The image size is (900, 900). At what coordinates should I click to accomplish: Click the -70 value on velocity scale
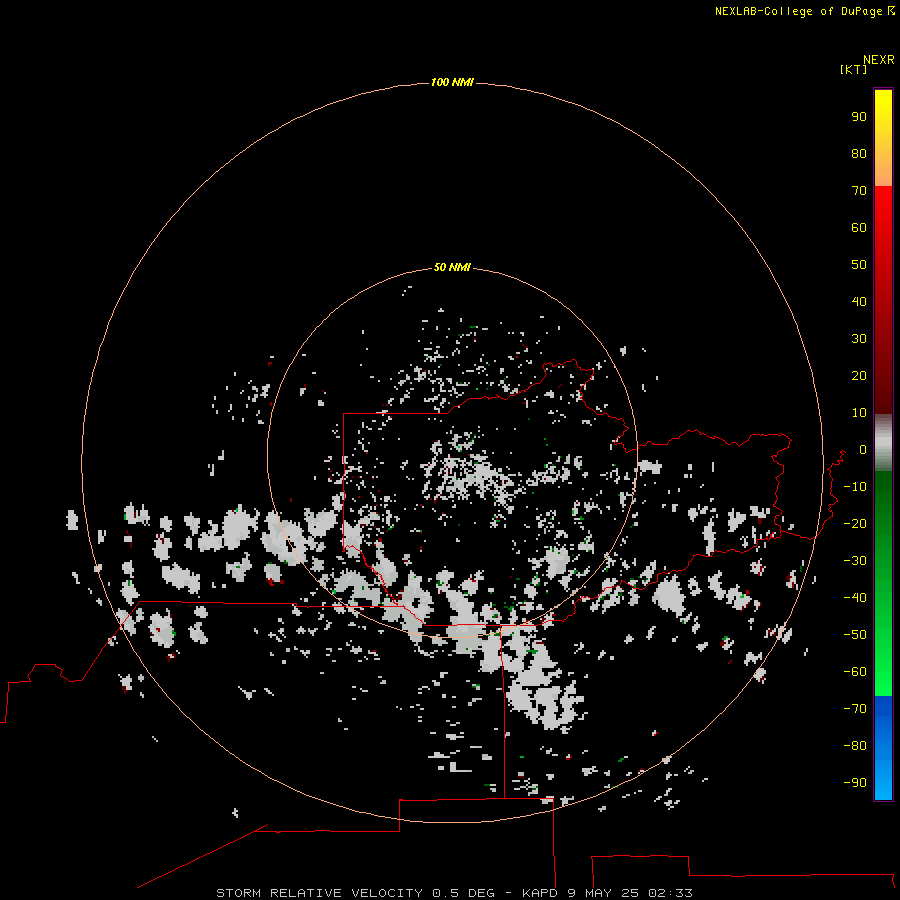click(855, 709)
